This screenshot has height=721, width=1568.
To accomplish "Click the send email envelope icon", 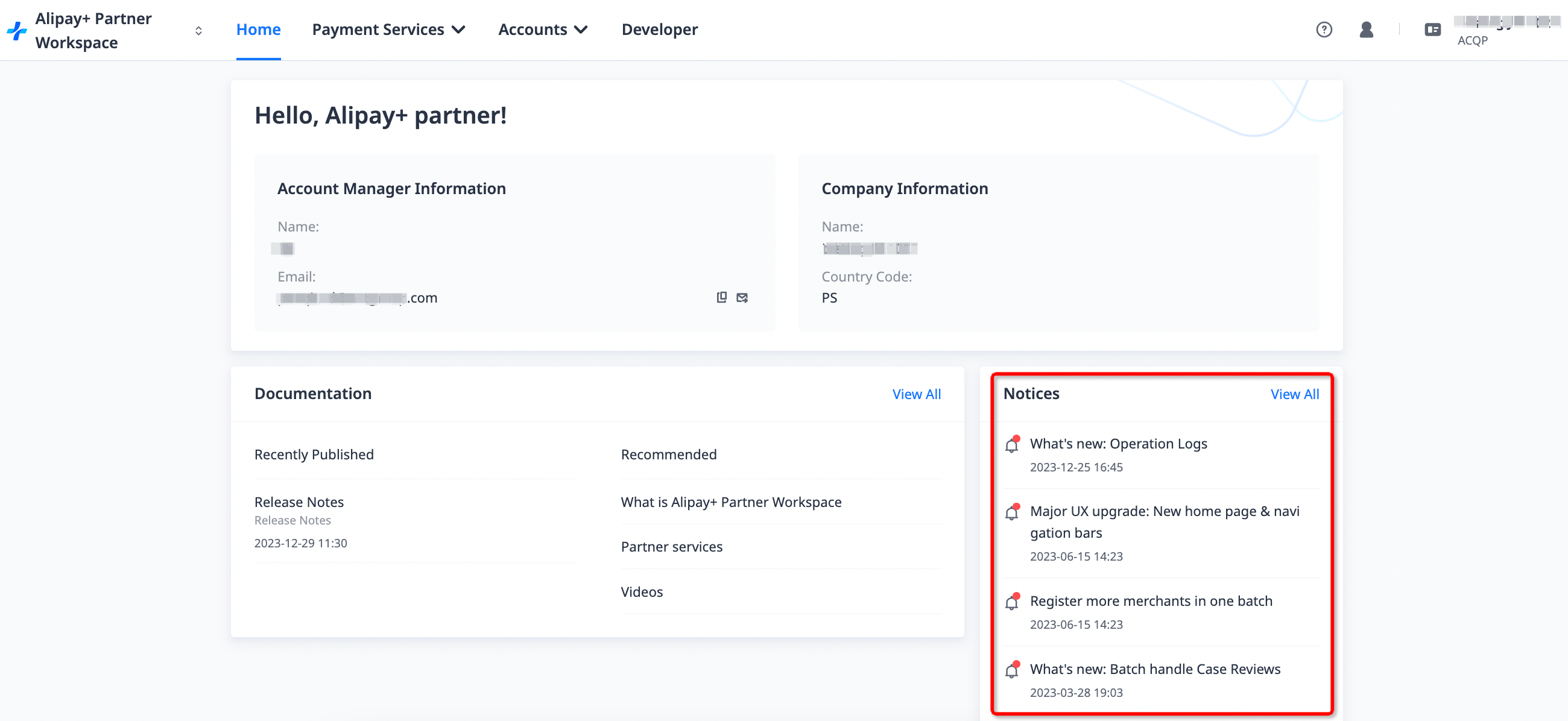I will click(742, 298).
